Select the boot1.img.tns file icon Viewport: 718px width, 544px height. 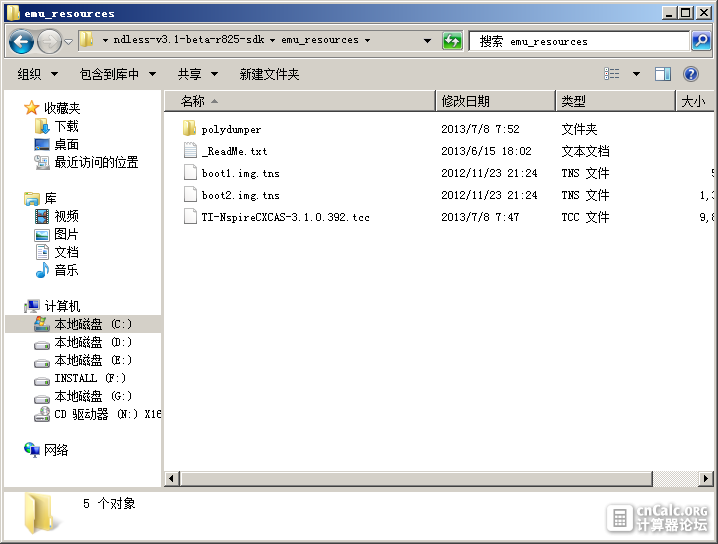[190, 172]
